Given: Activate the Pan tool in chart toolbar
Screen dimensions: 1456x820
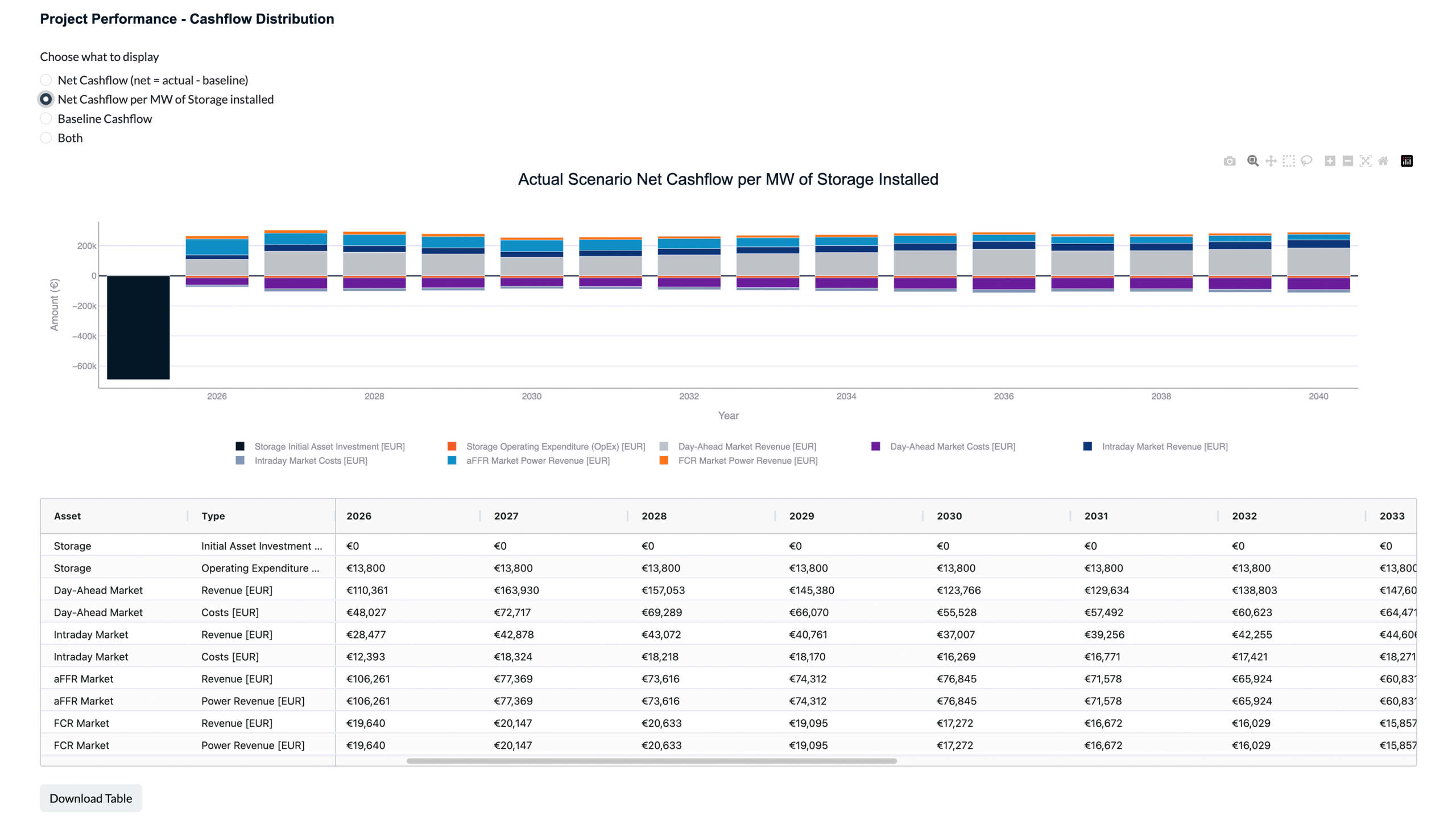Looking at the screenshot, I should (1271, 161).
